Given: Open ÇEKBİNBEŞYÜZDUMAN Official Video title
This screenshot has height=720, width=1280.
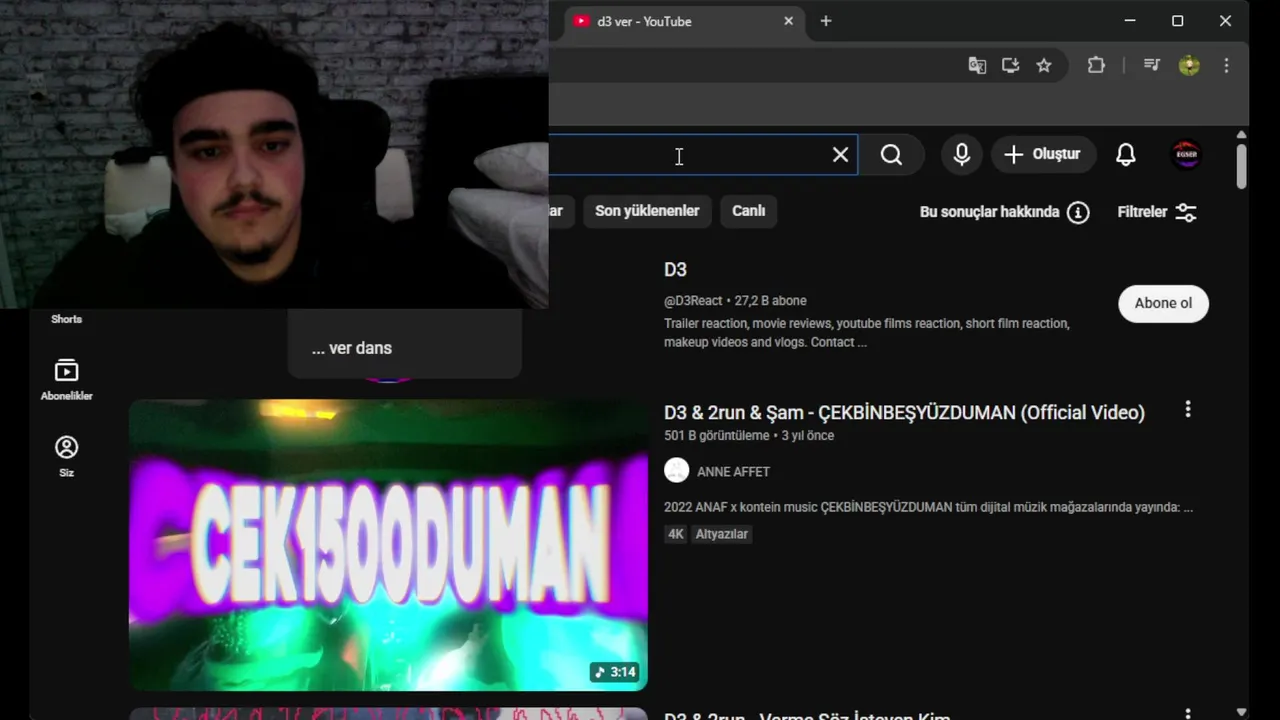Looking at the screenshot, I should (x=904, y=412).
